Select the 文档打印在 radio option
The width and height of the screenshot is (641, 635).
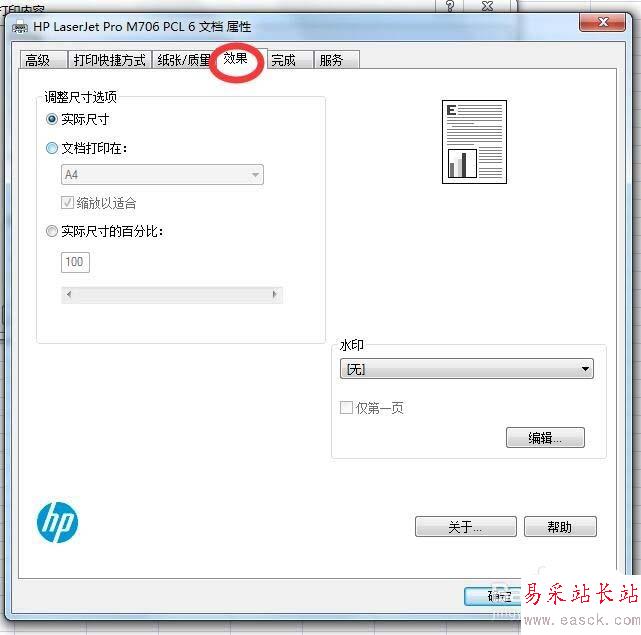tap(52, 148)
